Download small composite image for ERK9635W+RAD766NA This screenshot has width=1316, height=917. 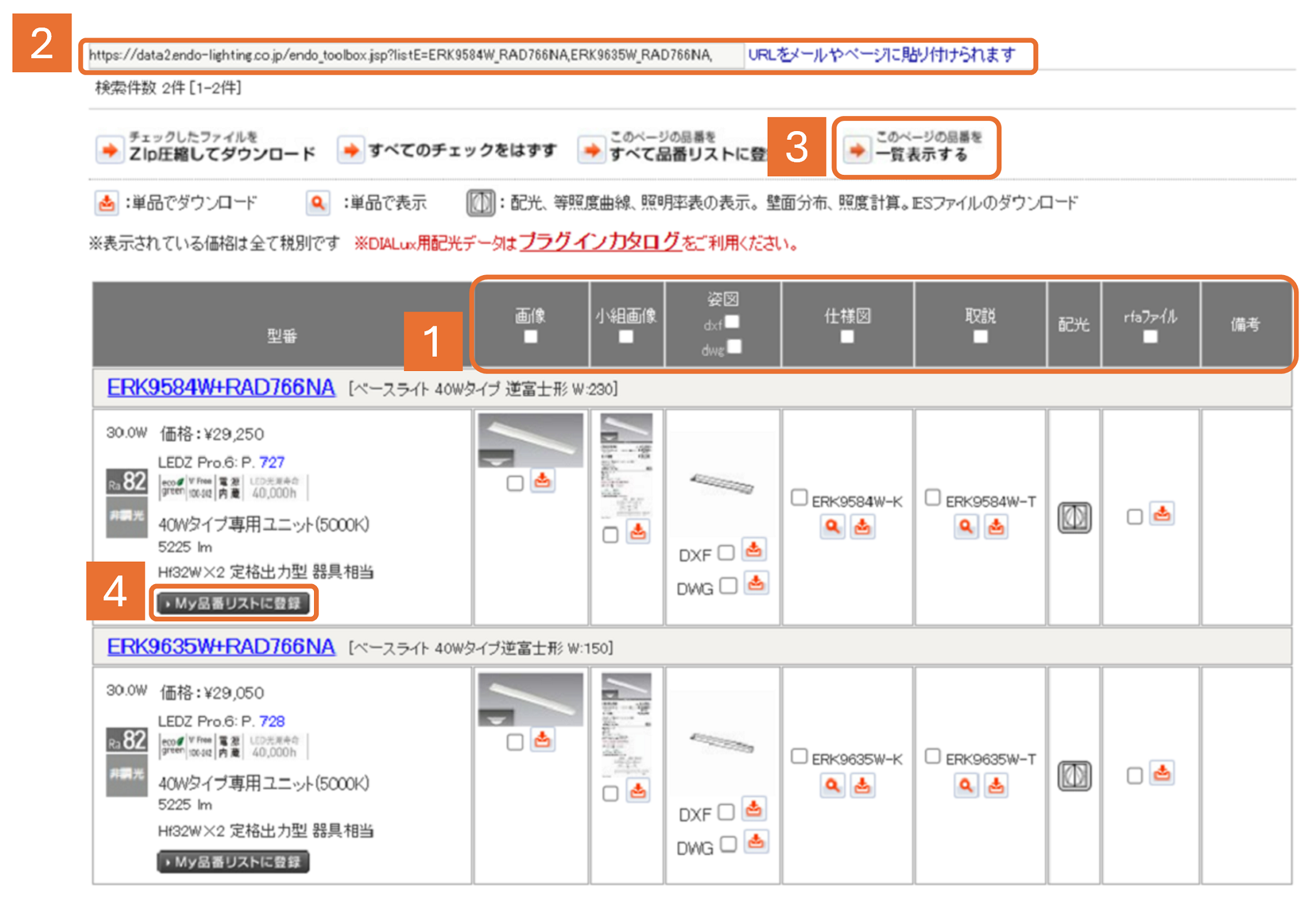point(638,791)
